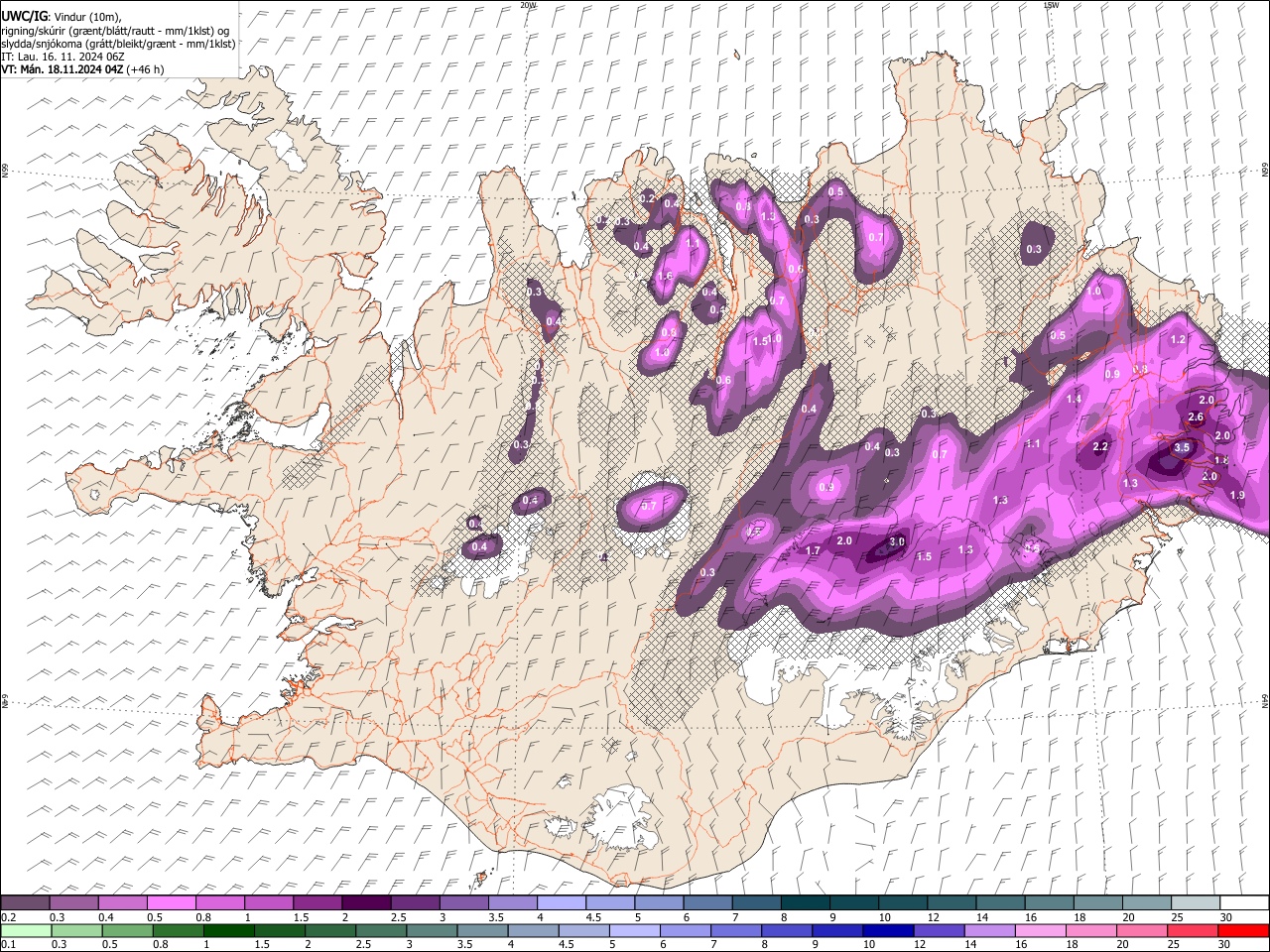Screen dimensions: 1270x952
Task: Click the "UWC/IG" title text
Action: pyautogui.click(x=24, y=16)
